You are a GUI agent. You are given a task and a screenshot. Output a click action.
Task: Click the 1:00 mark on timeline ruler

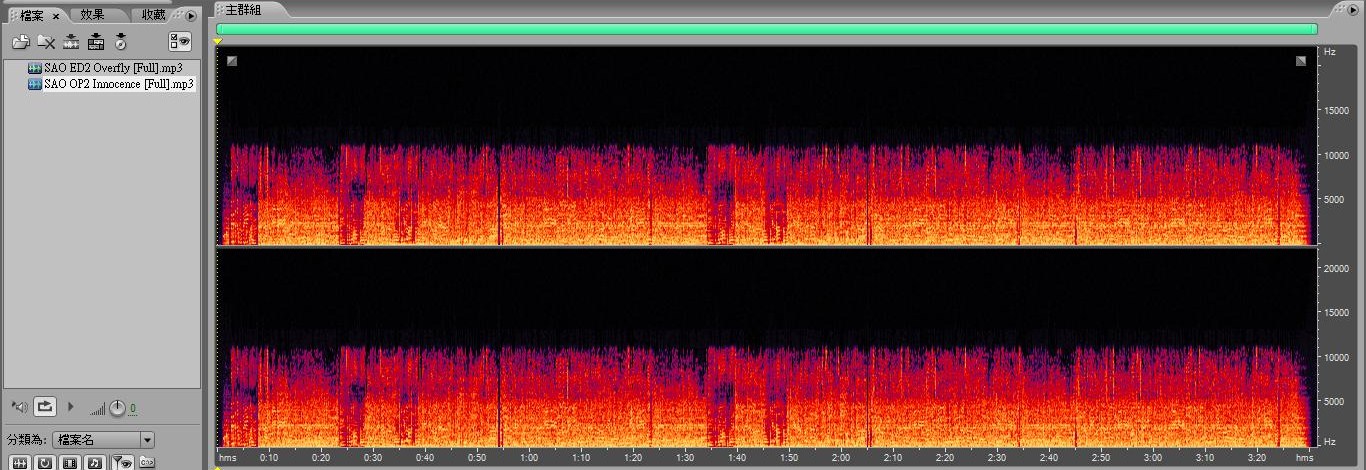pyautogui.click(x=529, y=458)
